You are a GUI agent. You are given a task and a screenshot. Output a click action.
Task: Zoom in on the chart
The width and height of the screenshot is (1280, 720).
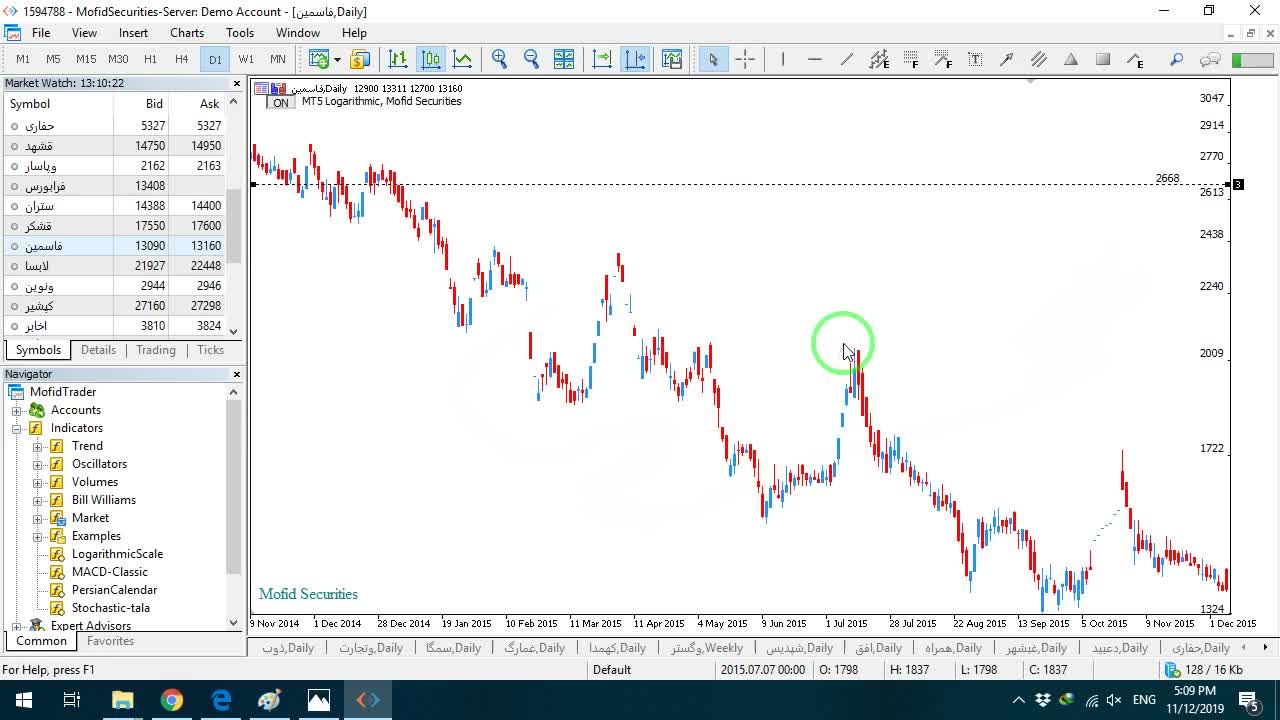(500, 59)
